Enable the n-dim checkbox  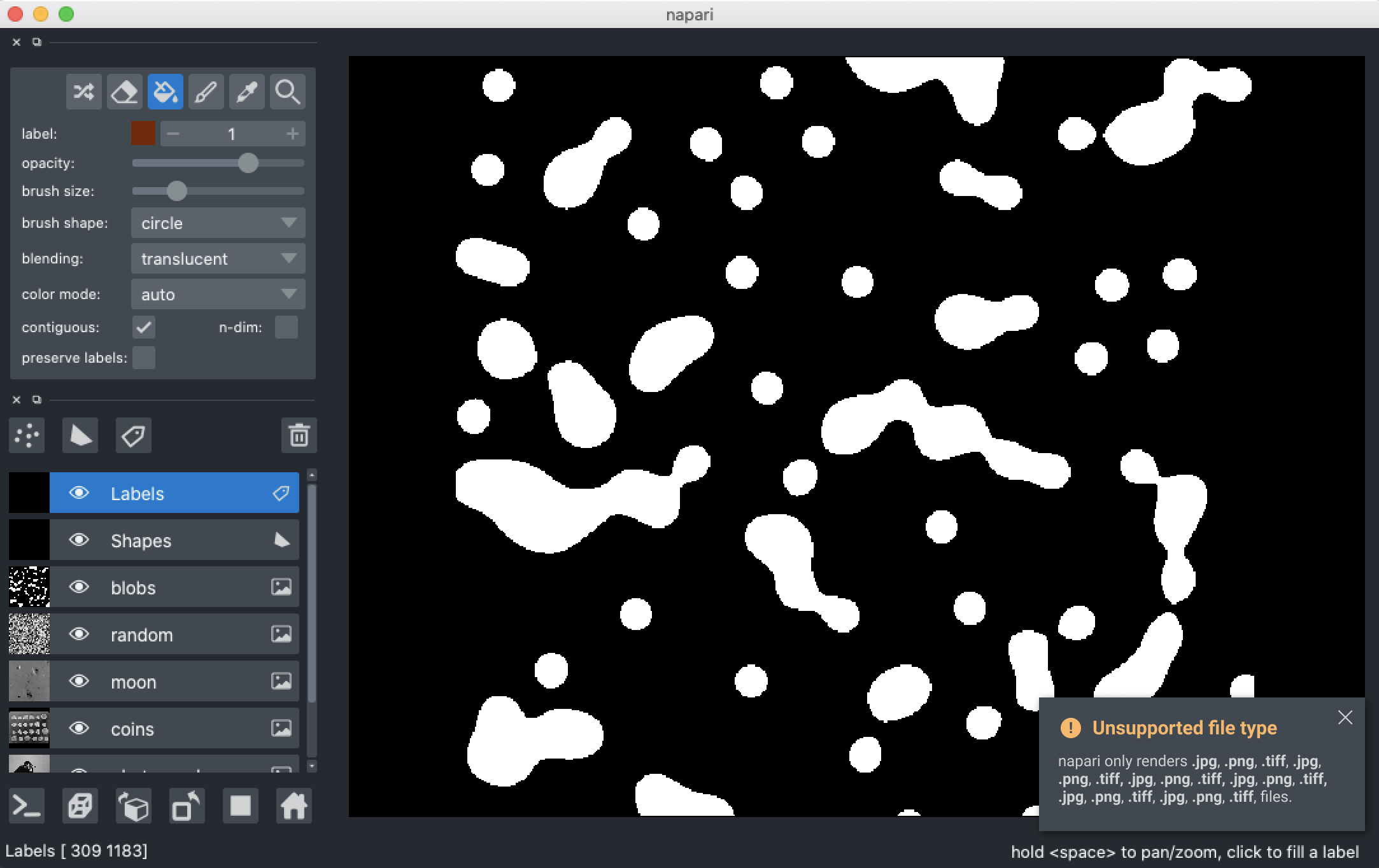[286, 328]
